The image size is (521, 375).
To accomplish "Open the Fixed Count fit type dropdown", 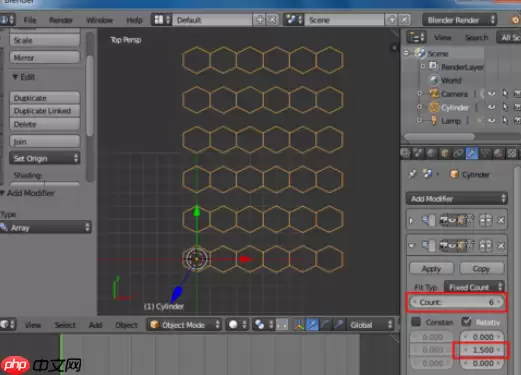I will tap(474, 287).
